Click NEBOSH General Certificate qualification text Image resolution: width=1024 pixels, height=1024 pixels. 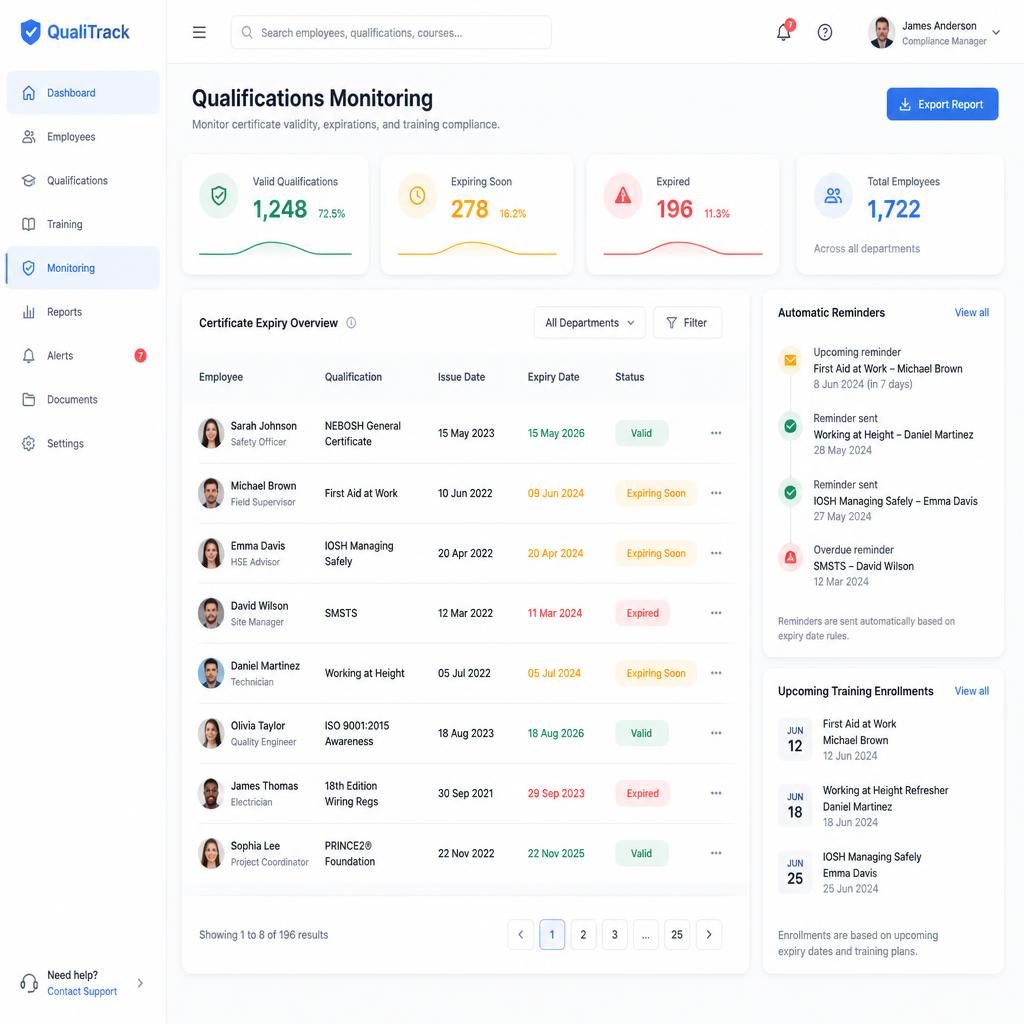[x=362, y=434]
